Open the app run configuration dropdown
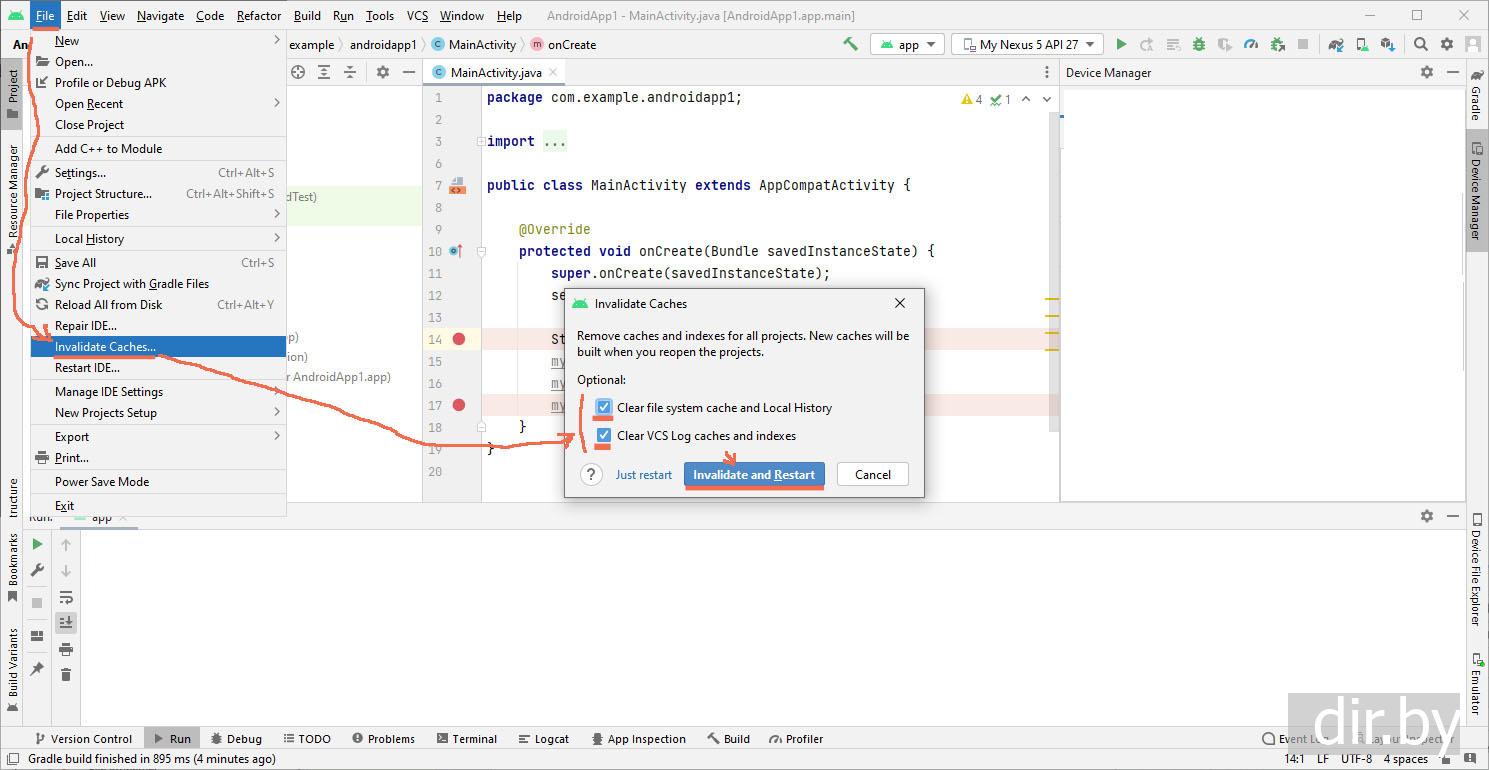 click(x=908, y=44)
